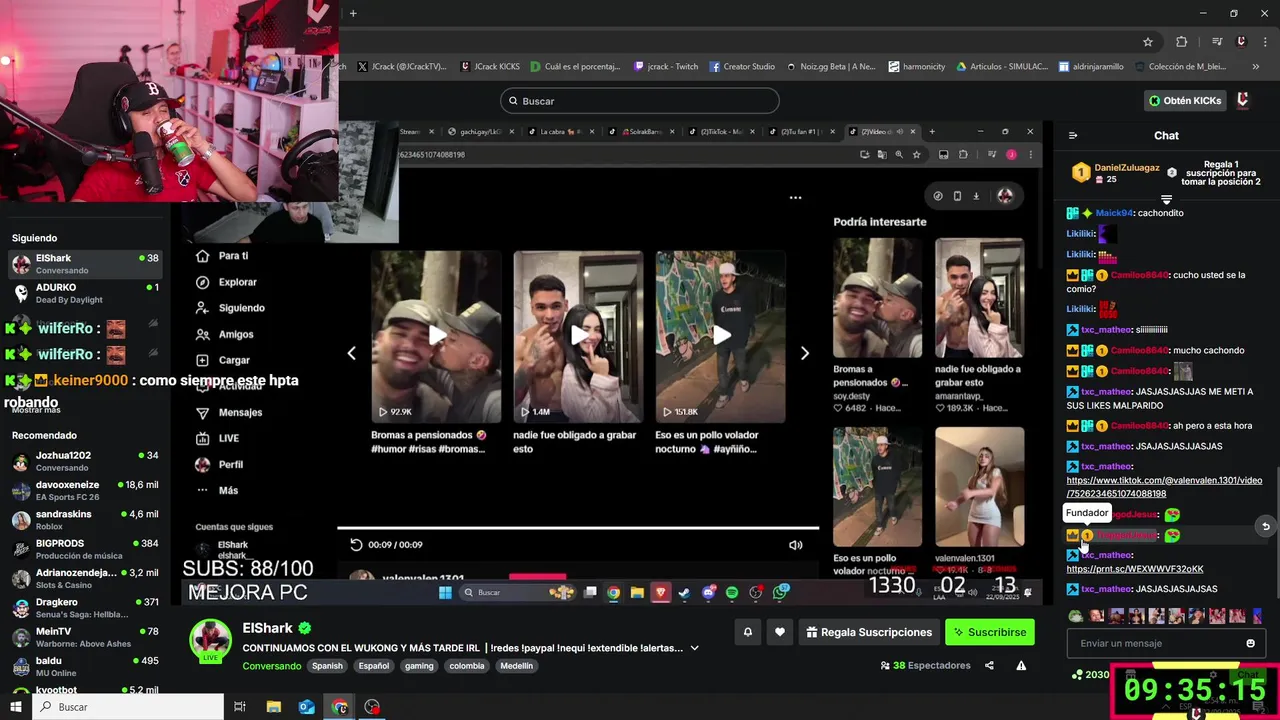Open the harmonicity bookmark

917,67
